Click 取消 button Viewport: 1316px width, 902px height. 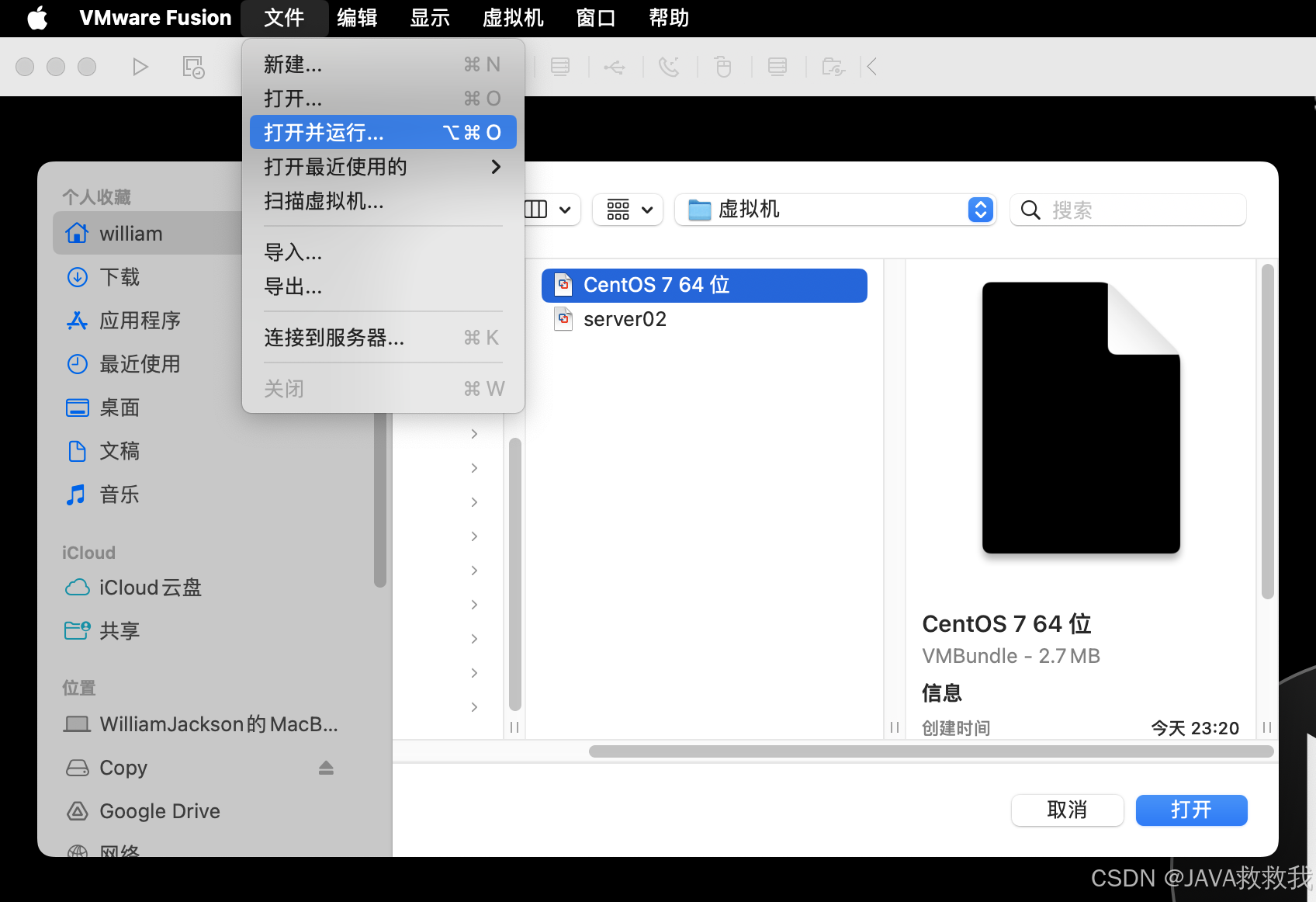pyautogui.click(x=1068, y=810)
